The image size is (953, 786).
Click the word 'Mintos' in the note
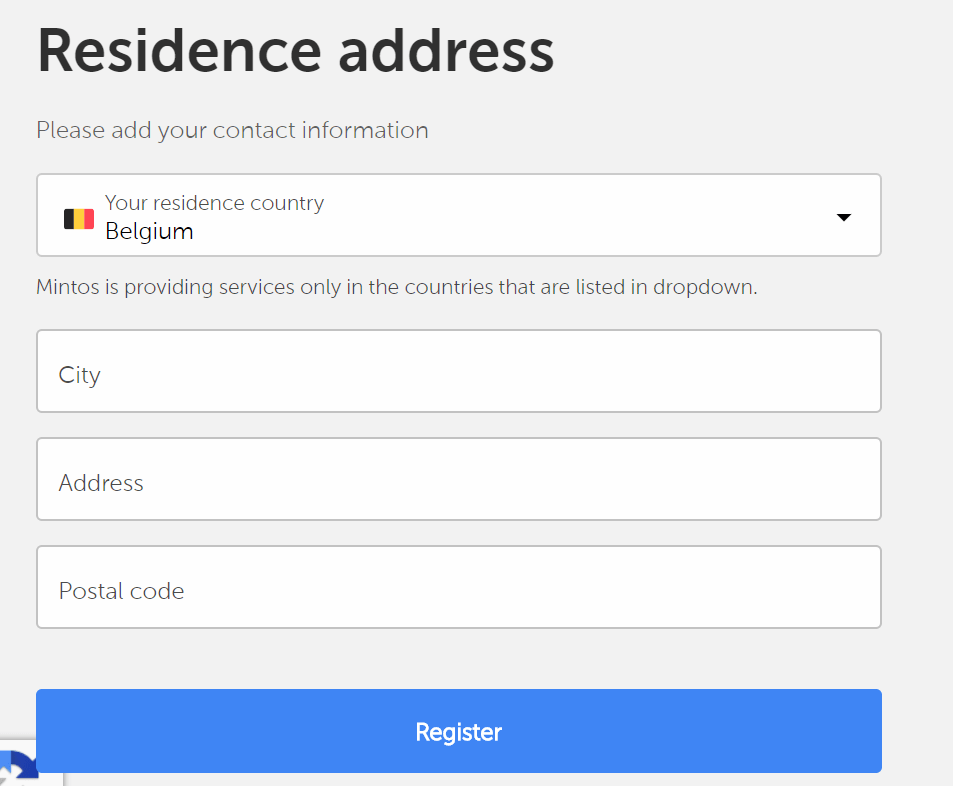pos(66,287)
